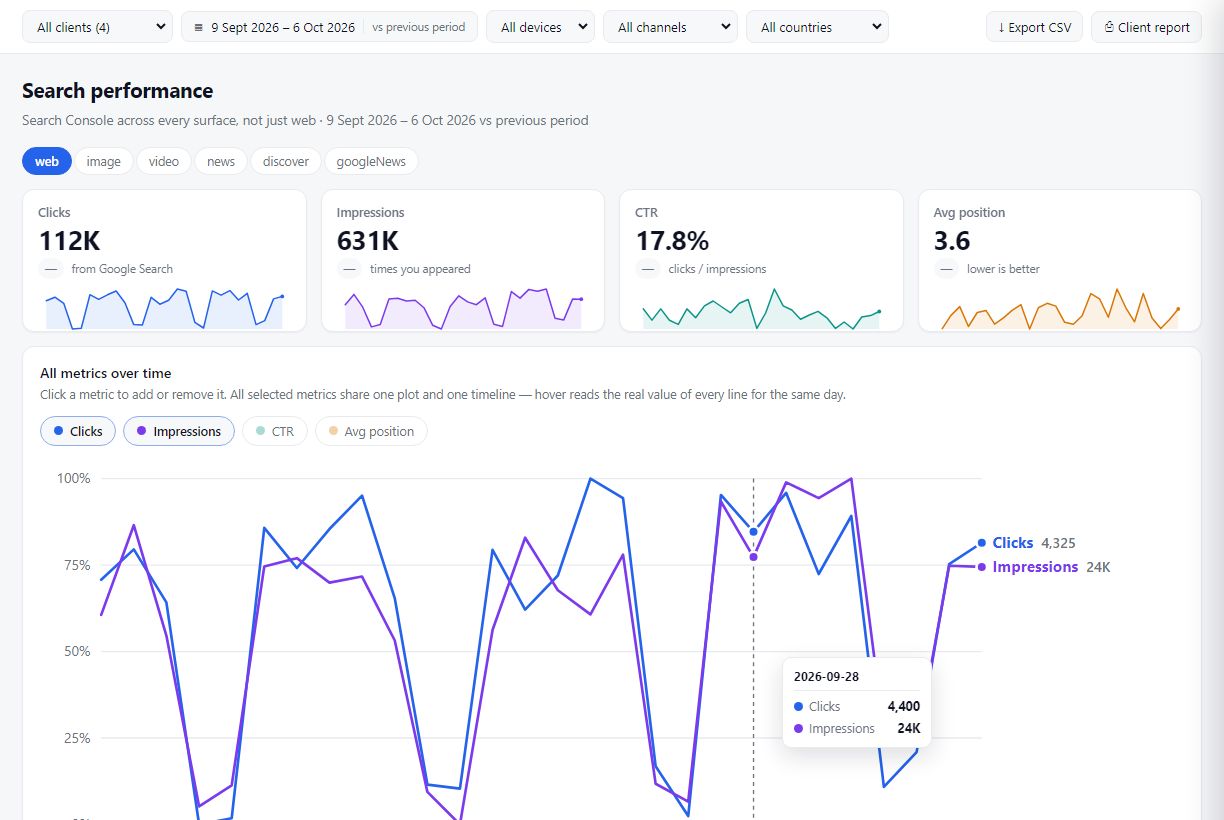Screen dimensions: 1224x820
Task: Click the CTR 17.8% metric card
Action: (x=761, y=260)
